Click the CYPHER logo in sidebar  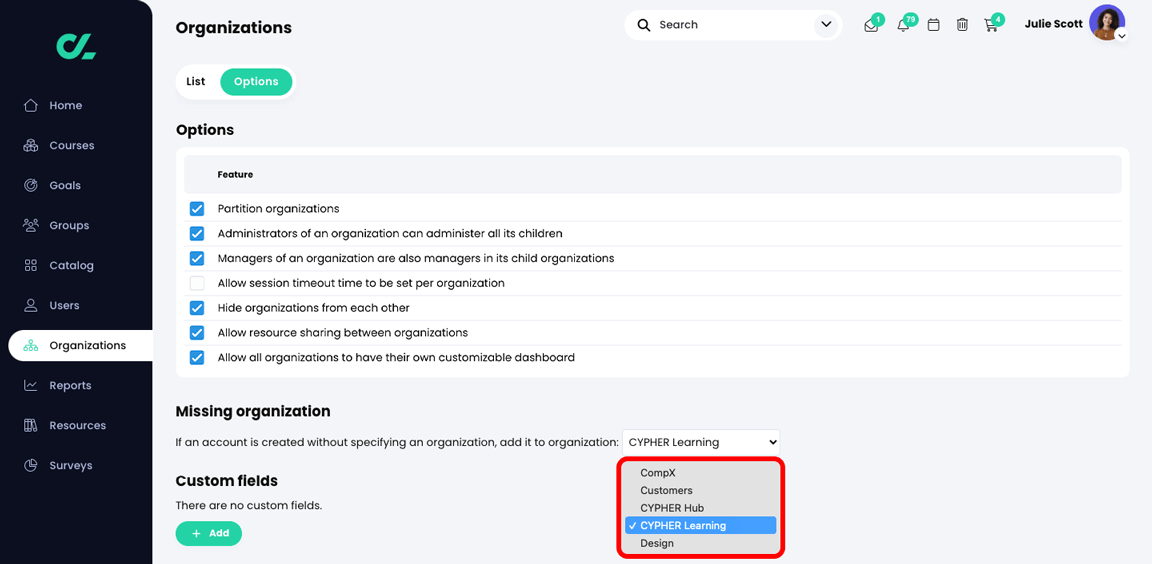tap(76, 47)
